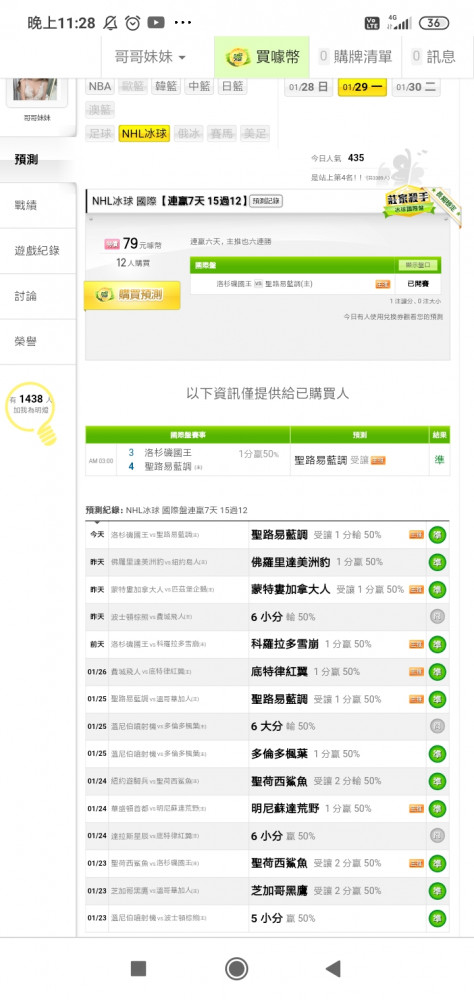Click the 今日人氣 435 popularity count
The height and width of the screenshot is (1000, 474).
(x=337, y=158)
